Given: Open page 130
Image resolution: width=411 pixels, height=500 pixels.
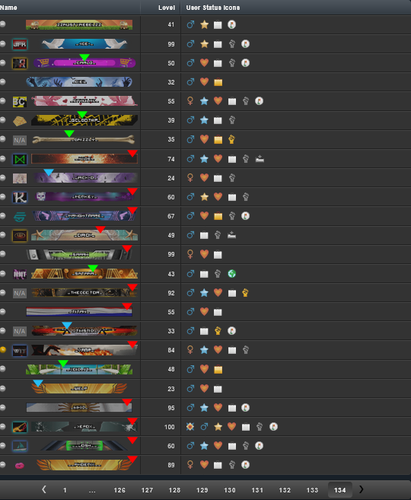Looking at the screenshot, I should pyautogui.click(x=230, y=490).
